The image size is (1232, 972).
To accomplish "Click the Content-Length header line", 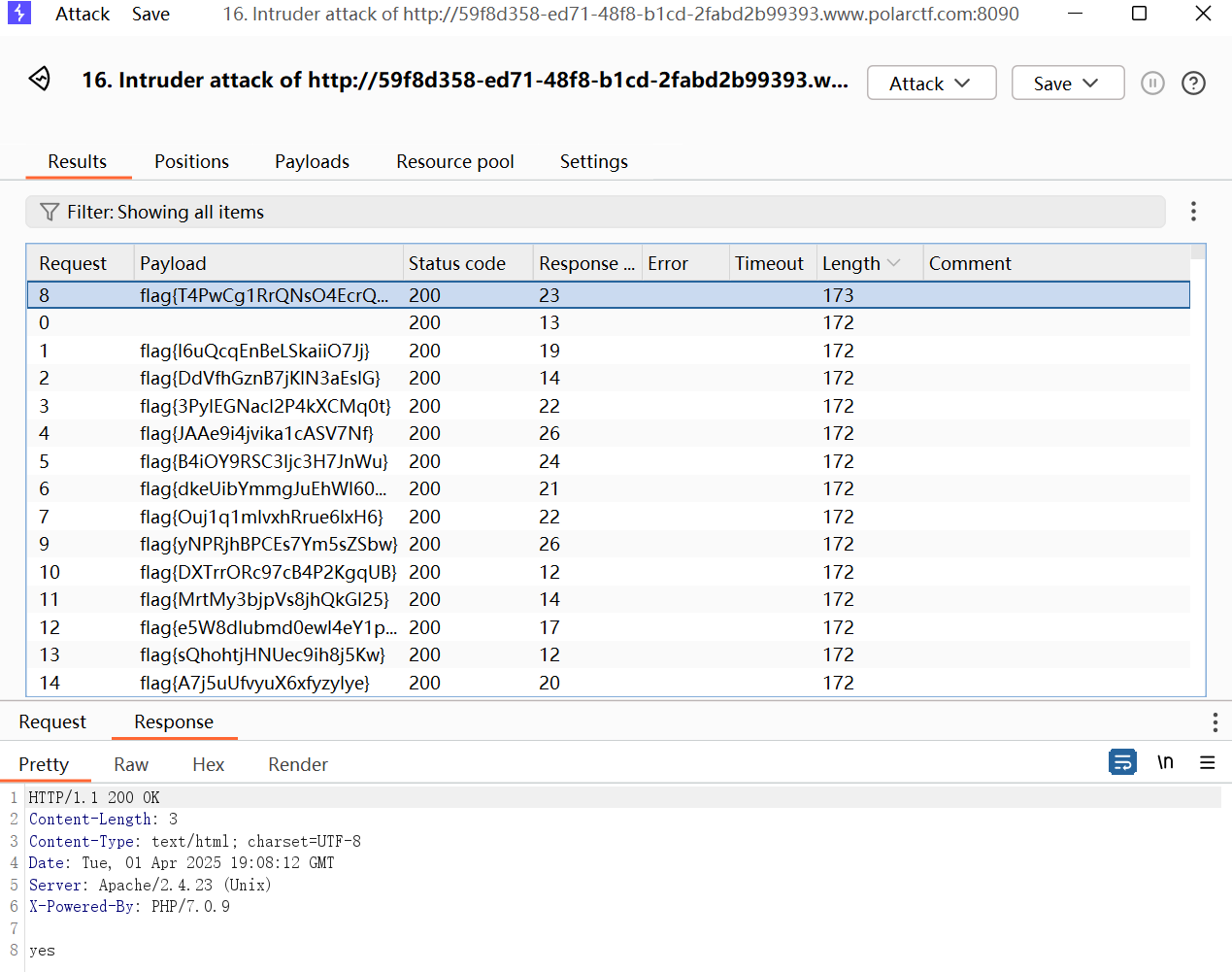I will pyautogui.click(x=103, y=820).
